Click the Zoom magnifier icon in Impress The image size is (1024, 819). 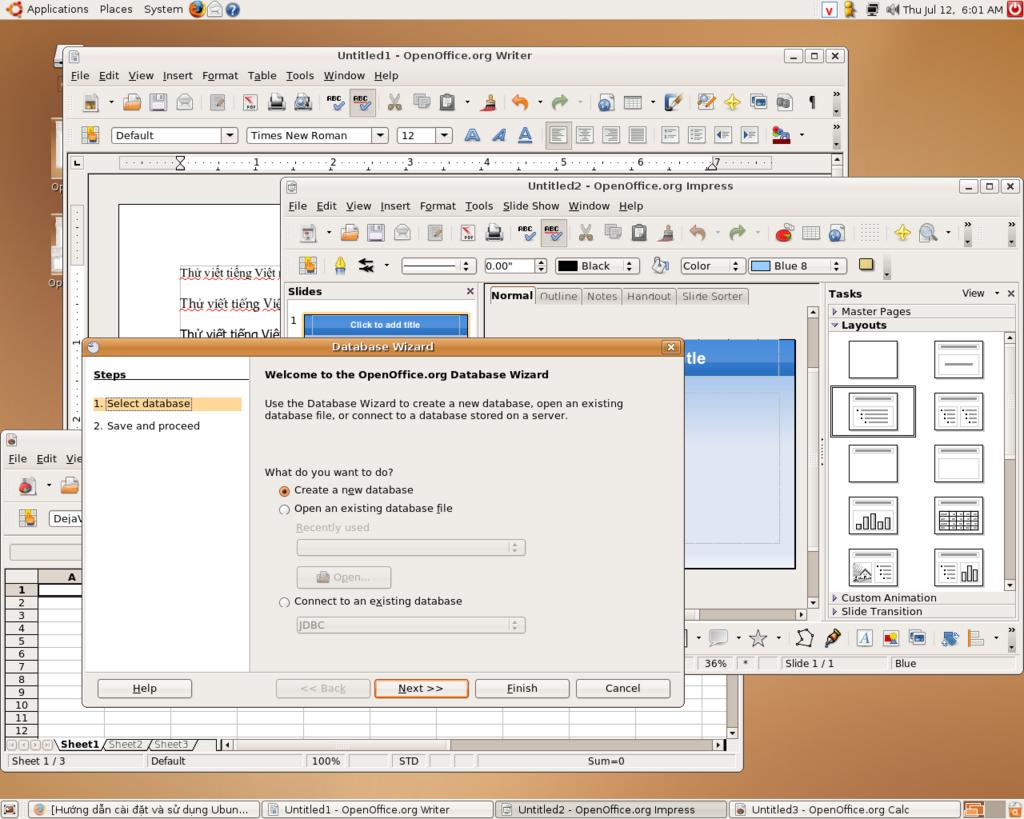click(x=929, y=233)
